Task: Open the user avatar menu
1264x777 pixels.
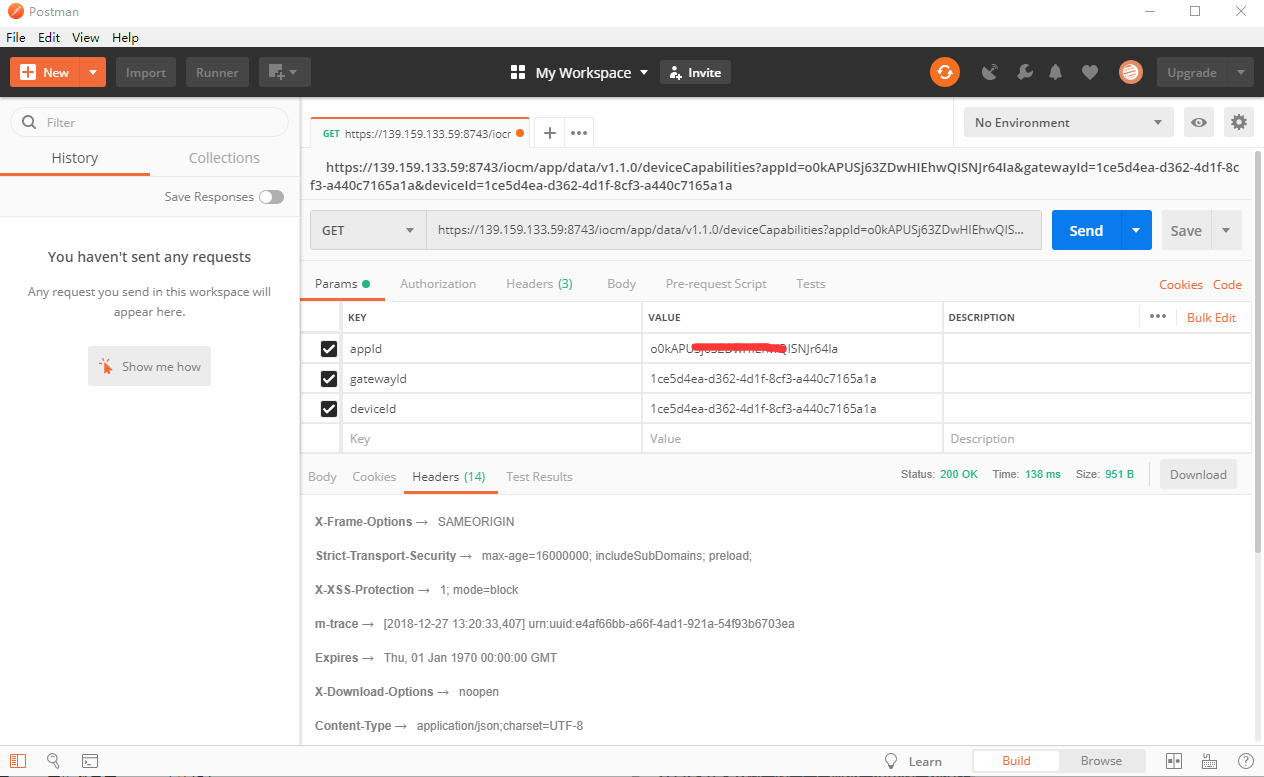Action: 1130,72
